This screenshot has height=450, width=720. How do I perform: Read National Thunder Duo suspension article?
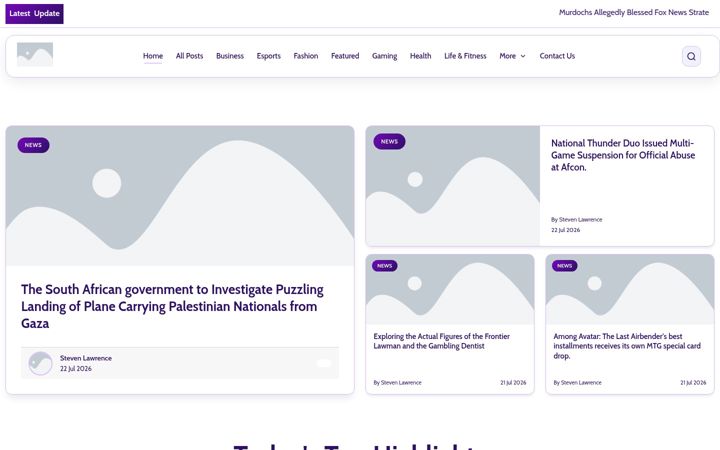623,155
